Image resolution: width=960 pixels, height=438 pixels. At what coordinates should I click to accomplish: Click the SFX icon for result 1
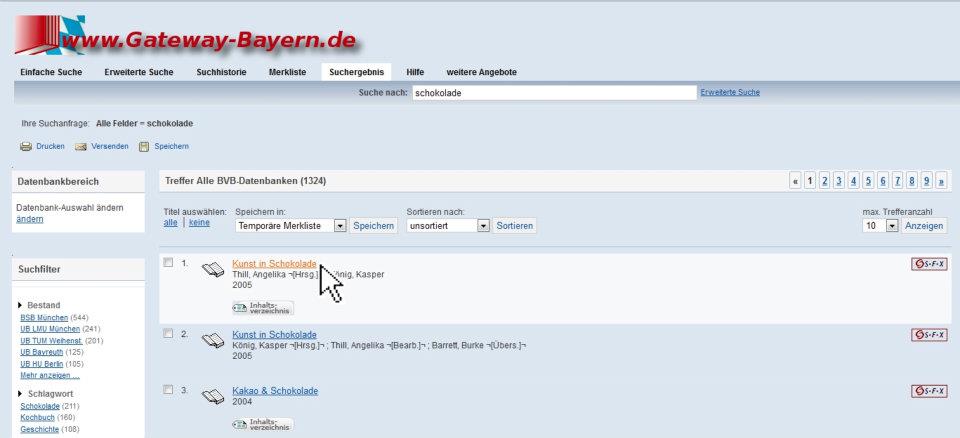928,264
